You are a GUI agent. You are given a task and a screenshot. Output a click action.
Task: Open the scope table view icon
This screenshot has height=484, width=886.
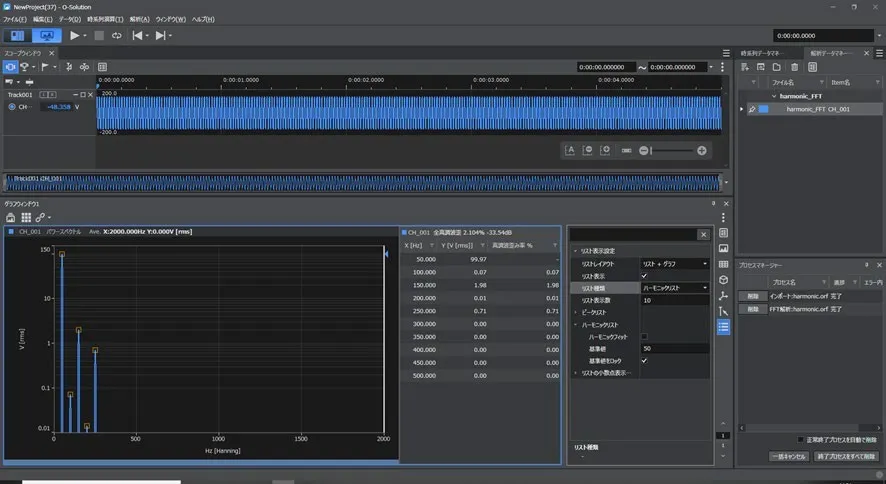[x=102, y=67]
